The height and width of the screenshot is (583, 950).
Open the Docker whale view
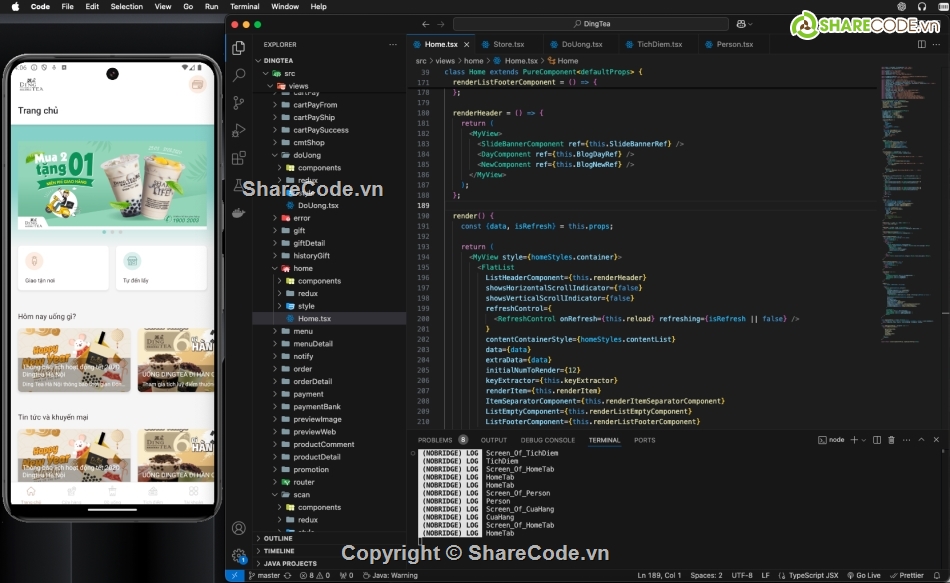239,213
